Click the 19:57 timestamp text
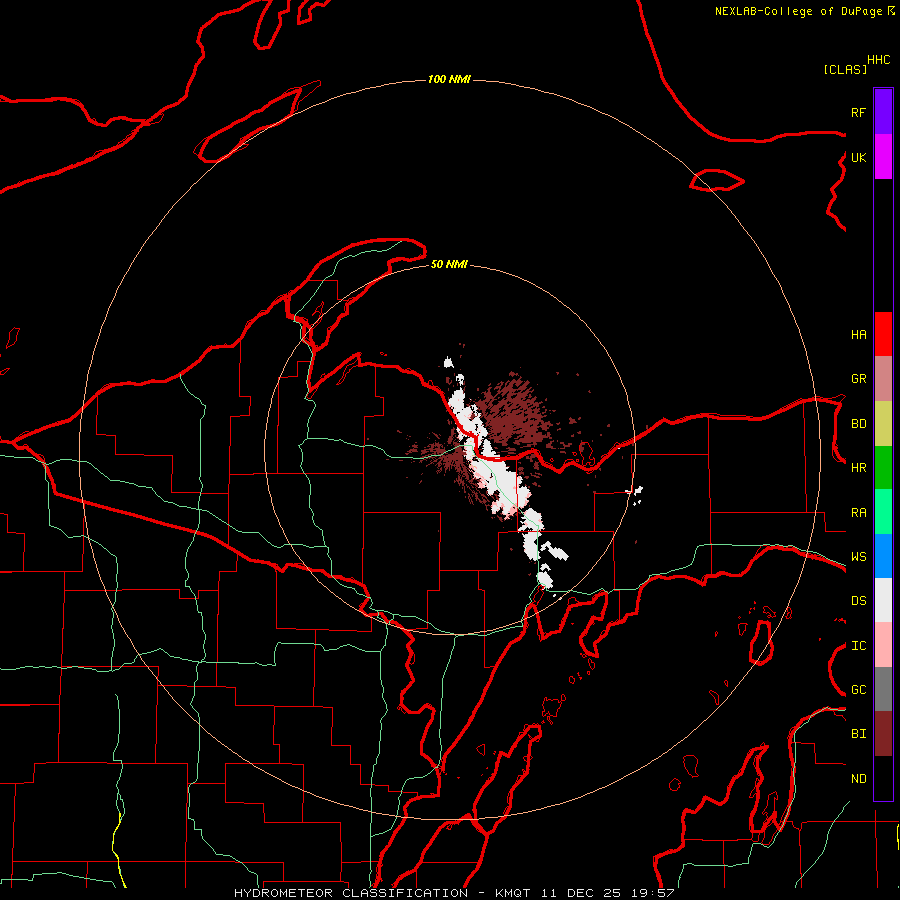Image resolution: width=900 pixels, height=900 pixels. [x=651, y=893]
